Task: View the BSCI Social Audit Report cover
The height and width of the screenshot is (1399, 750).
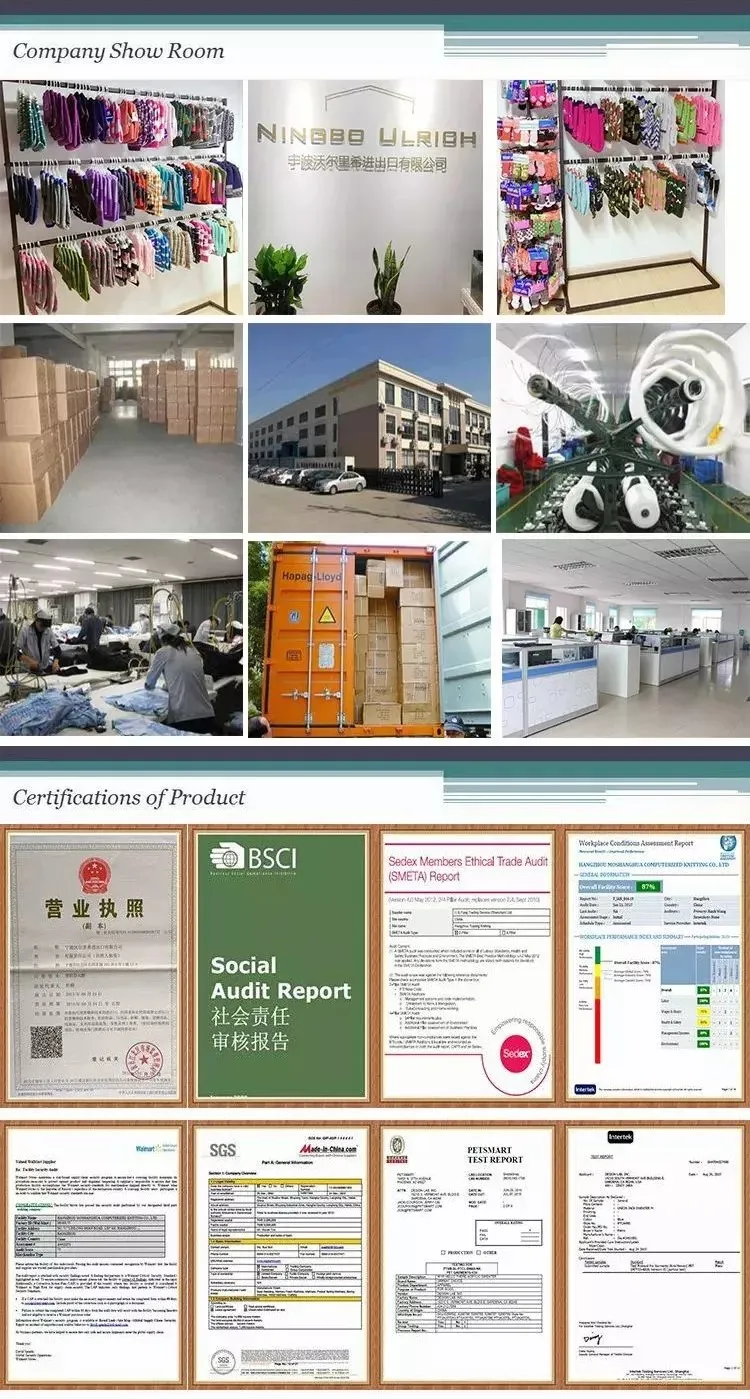Action: [281, 966]
